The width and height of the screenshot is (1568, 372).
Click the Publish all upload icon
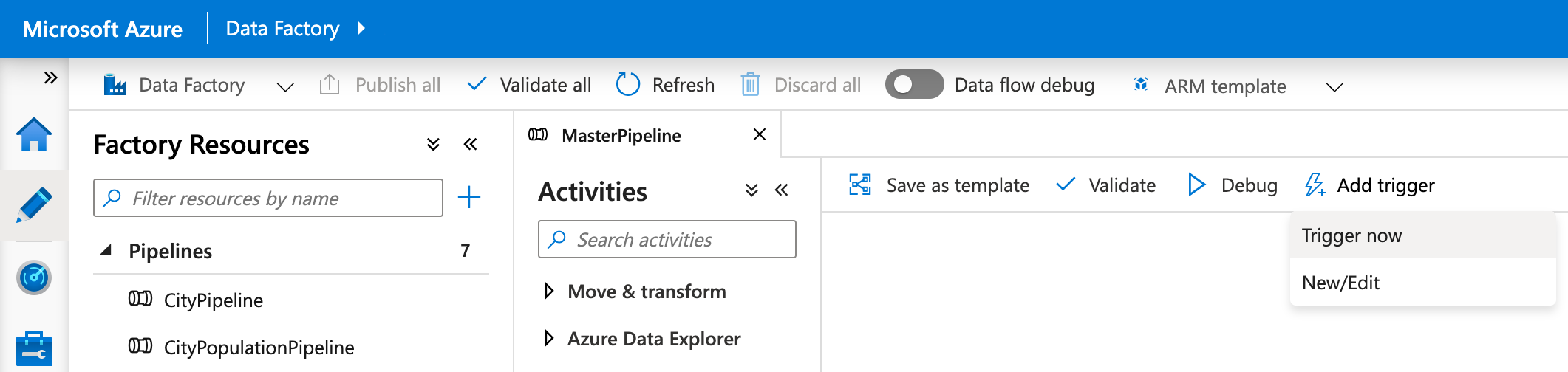[x=330, y=85]
